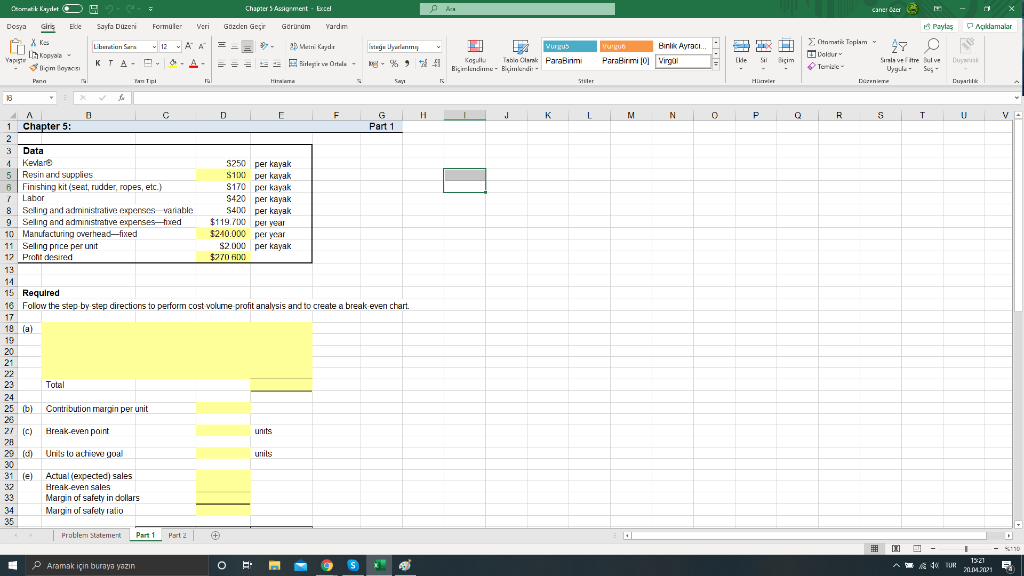Open the Liberation Sans font dropdown

click(x=154, y=47)
